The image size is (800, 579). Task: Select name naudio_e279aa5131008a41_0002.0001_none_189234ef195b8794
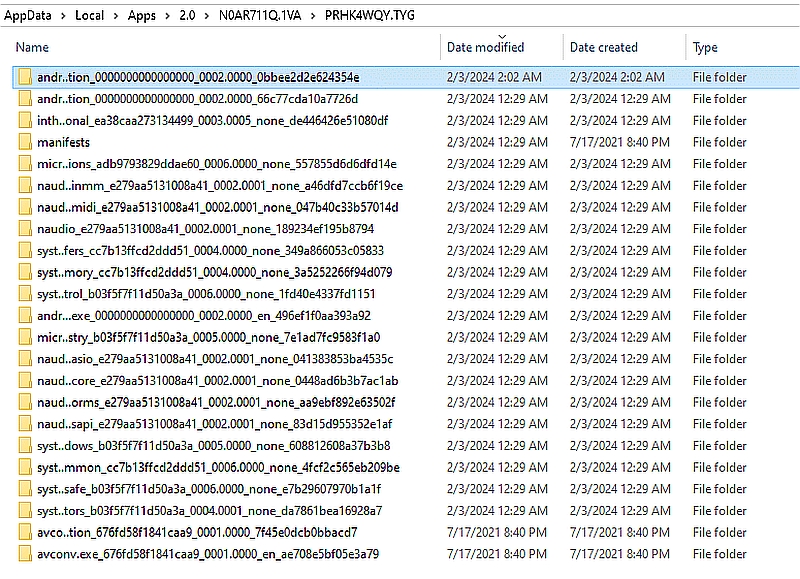[206, 229]
